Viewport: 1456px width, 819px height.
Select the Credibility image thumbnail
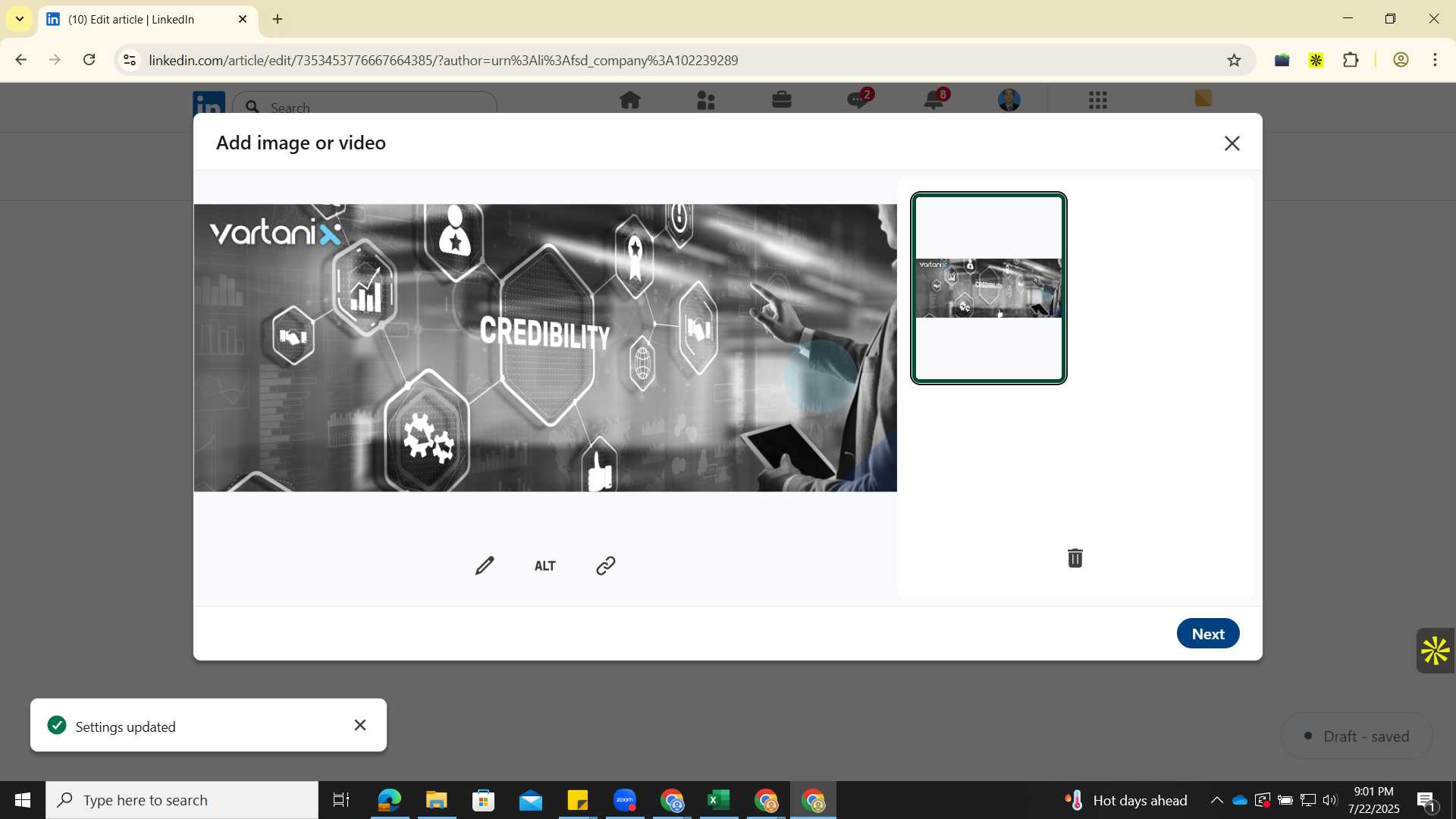(x=989, y=288)
